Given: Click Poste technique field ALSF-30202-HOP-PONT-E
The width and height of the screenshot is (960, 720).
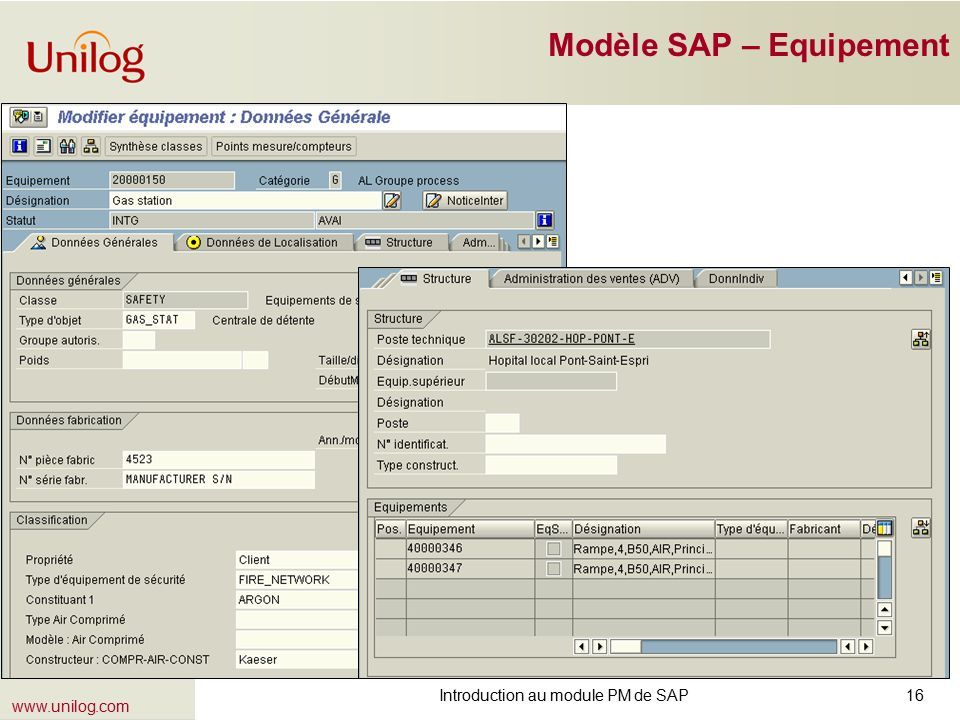Looking at the screenshot, I should [x=628, y=339].
